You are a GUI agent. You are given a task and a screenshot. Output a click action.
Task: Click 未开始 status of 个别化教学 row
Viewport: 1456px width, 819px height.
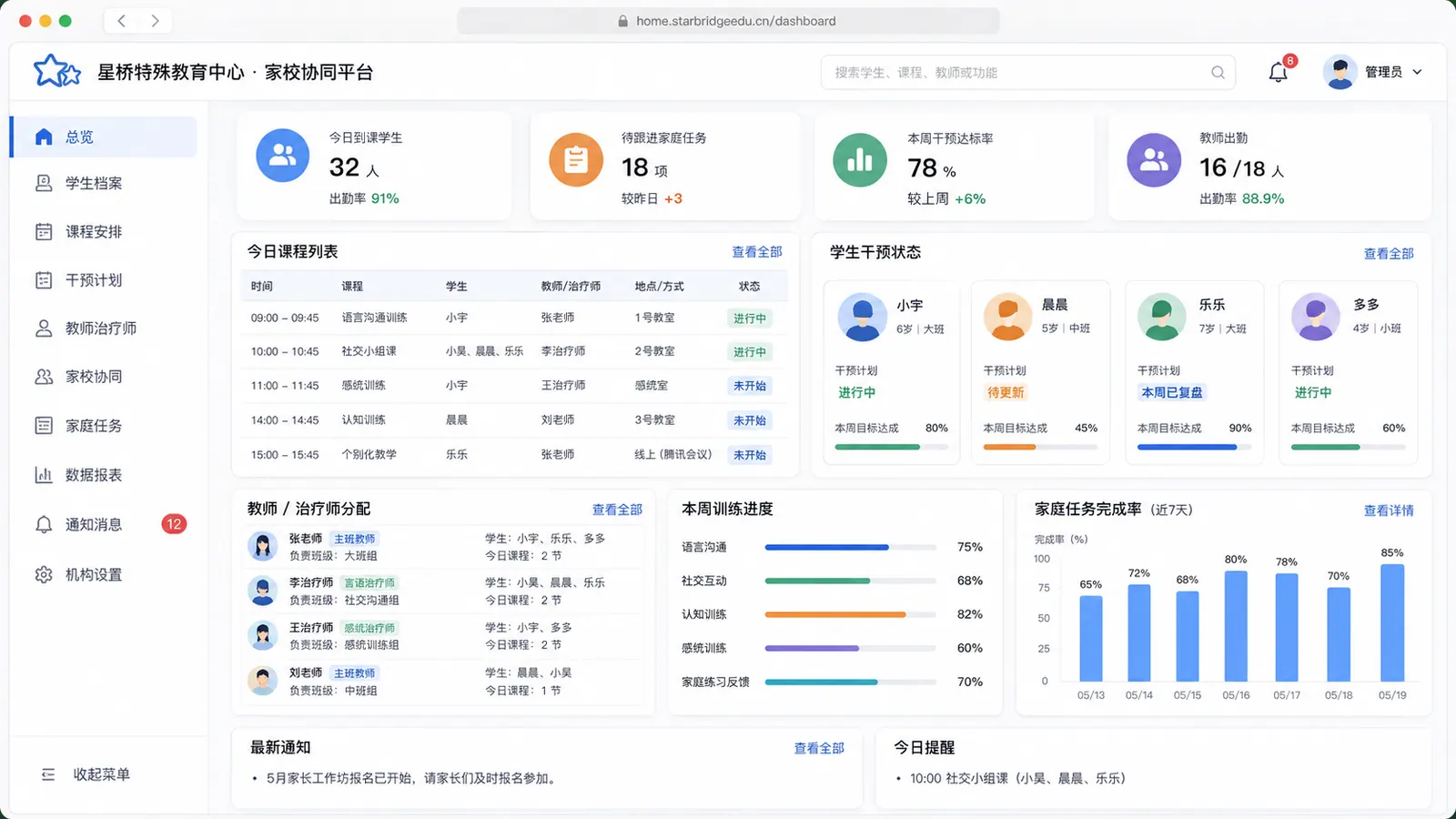(x=750, y=455)
